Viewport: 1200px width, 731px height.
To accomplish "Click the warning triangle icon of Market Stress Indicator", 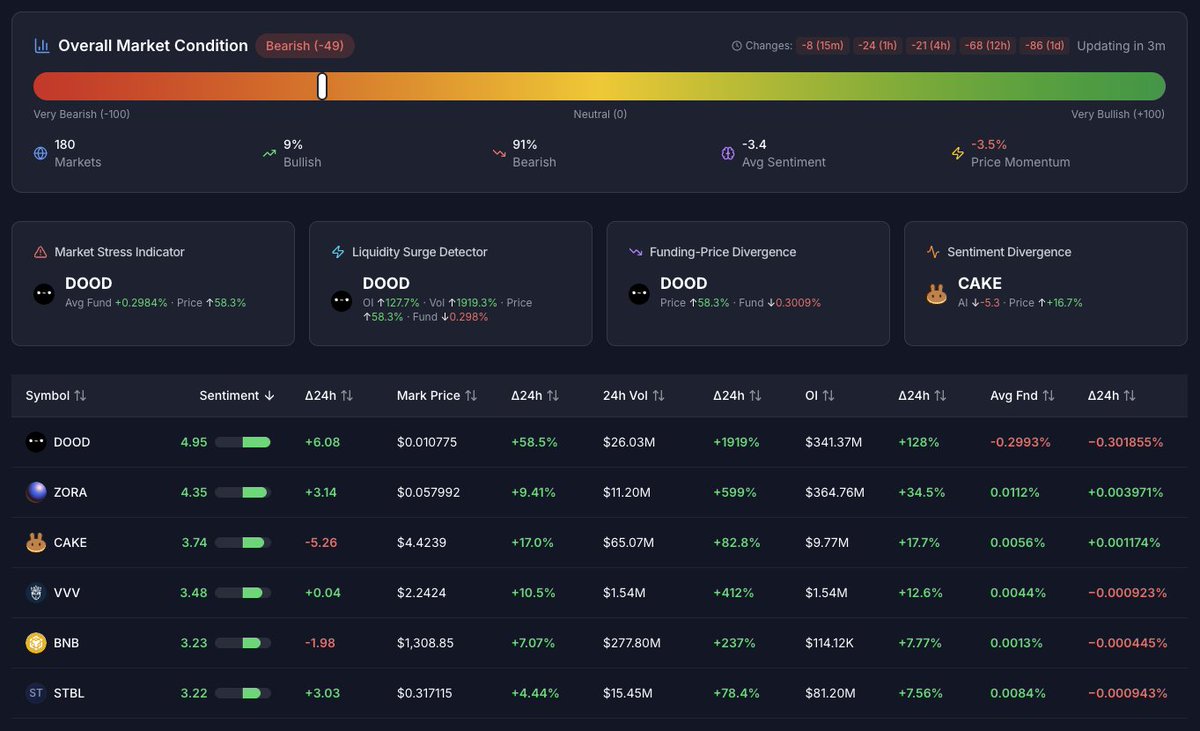I will (x=40, y=252).
